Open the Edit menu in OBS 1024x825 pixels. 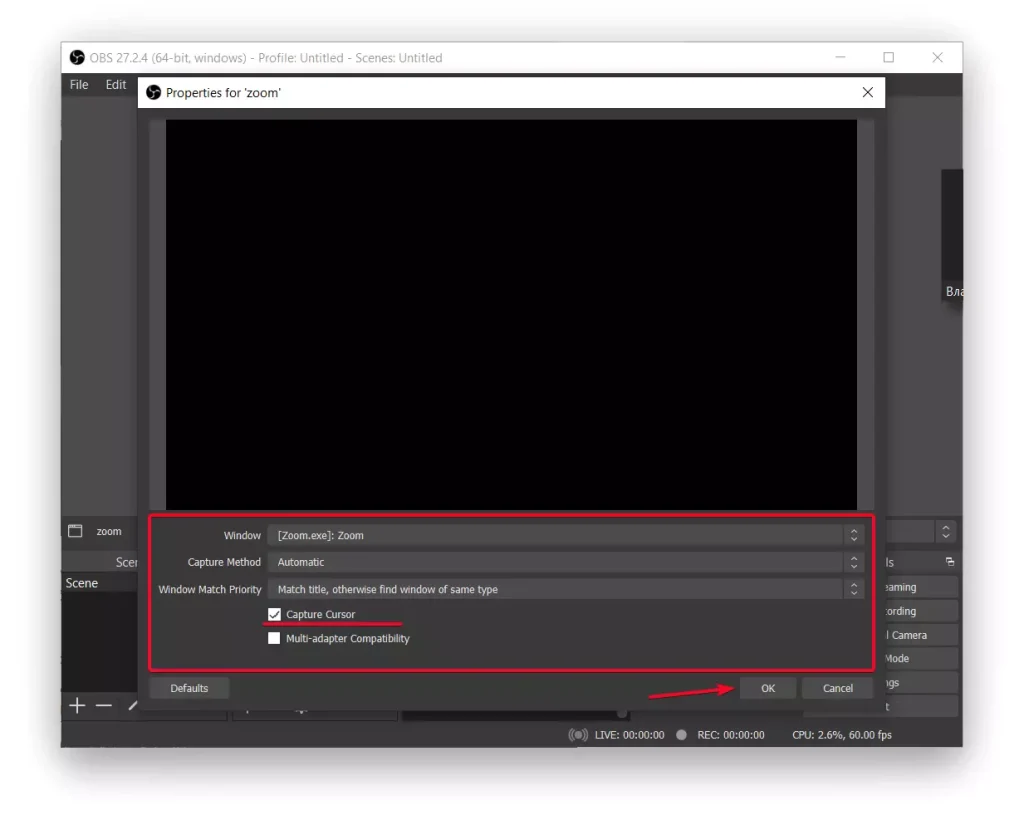coord(116,84)
